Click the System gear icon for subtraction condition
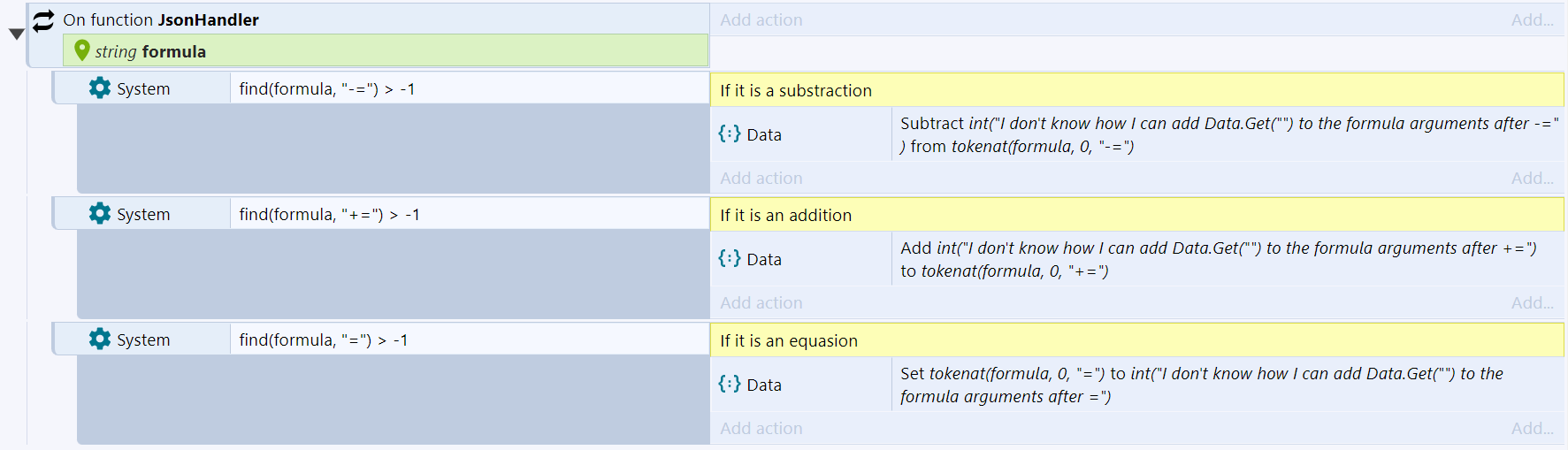This screenshot has height=450, width=1568. pyautogui.click(x=100, y=88)
